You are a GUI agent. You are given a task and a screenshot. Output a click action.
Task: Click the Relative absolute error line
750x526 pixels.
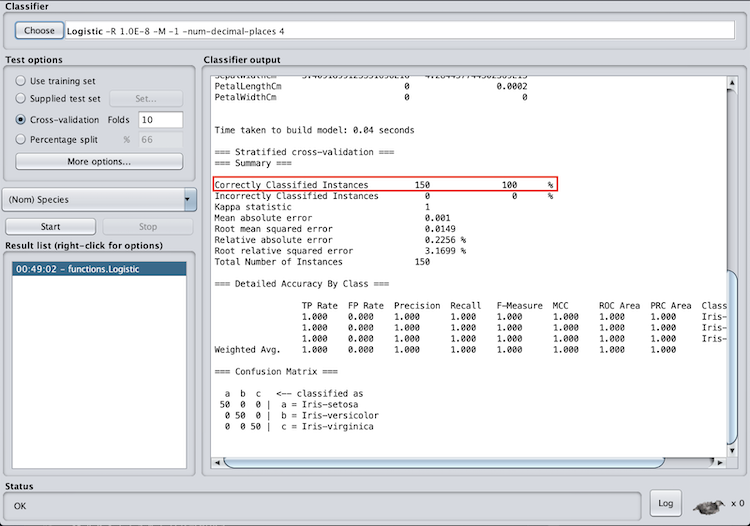(x=340, y=240)
